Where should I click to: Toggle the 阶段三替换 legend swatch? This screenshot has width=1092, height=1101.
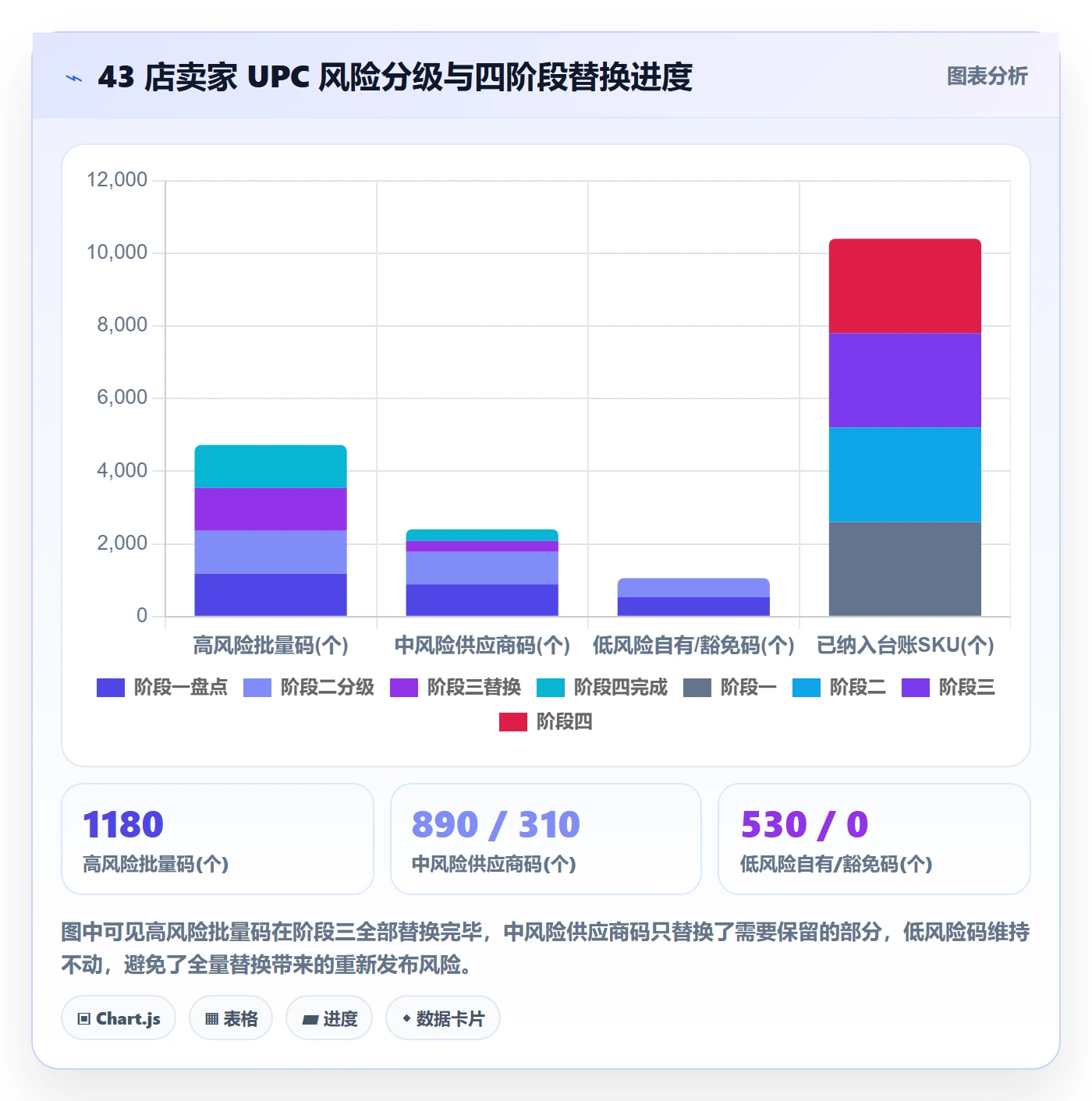(404, 687)
